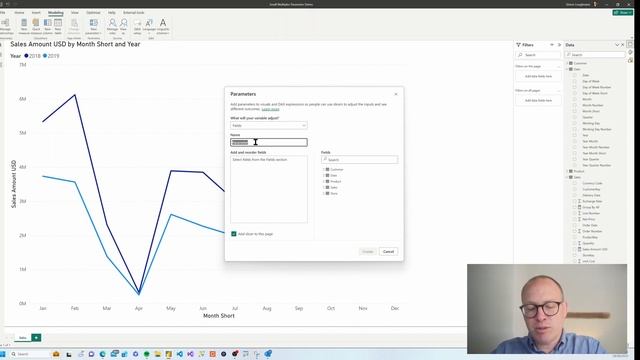Click 'Add data fields here' under page filters

[x=538, y=76]
